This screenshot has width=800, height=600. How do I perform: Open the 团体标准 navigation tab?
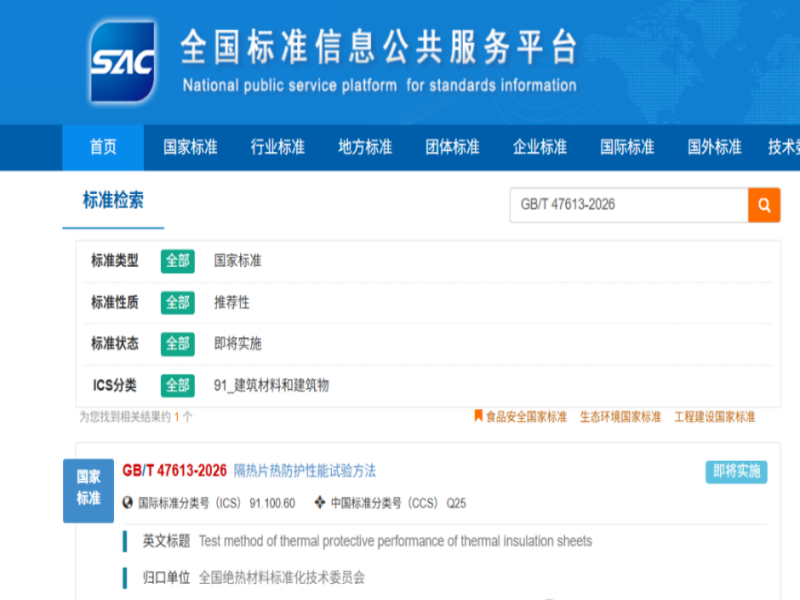[x=453, y=147]
